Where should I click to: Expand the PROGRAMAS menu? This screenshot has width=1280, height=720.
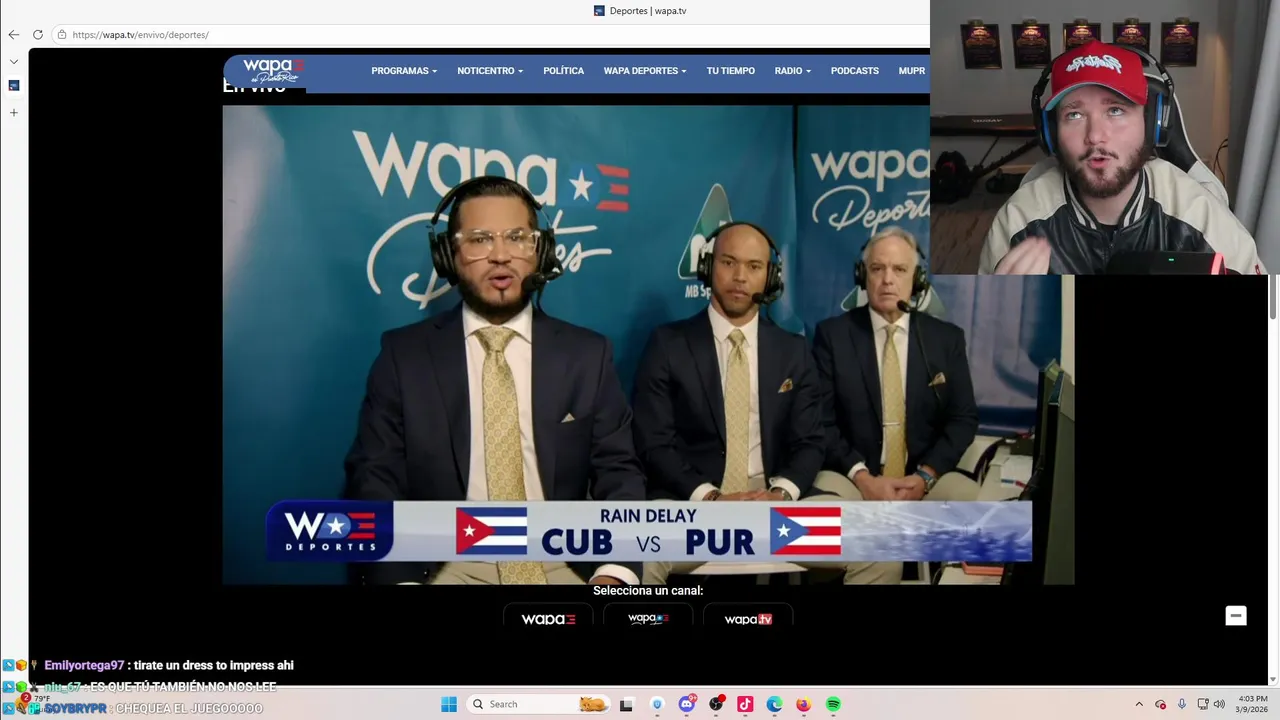(404, 71)
